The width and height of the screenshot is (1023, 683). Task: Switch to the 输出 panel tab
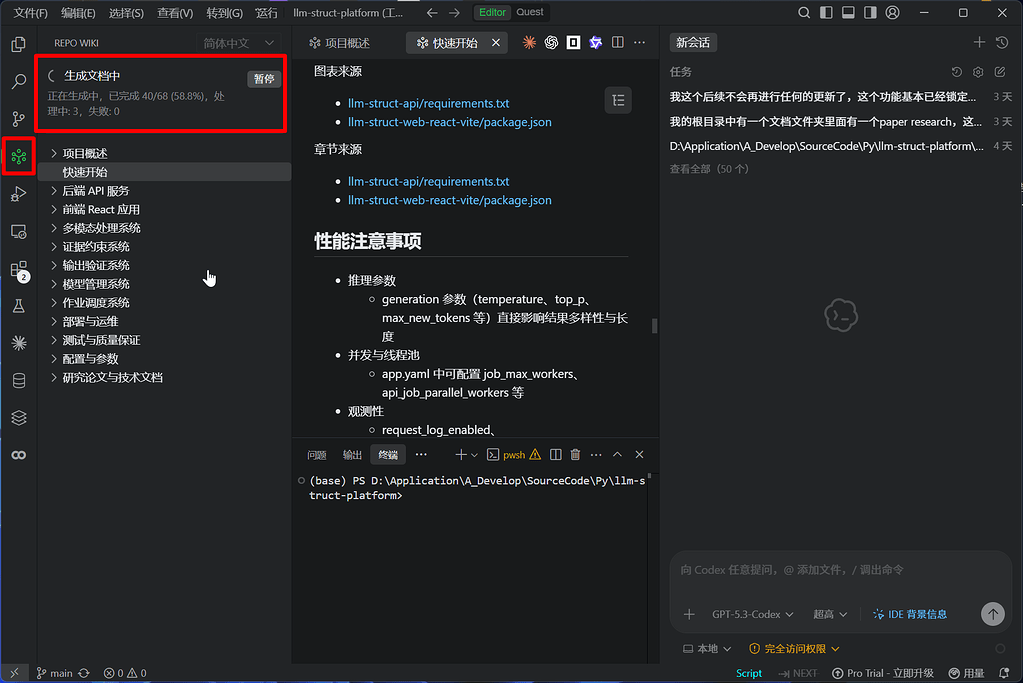[x=352, y=455]
